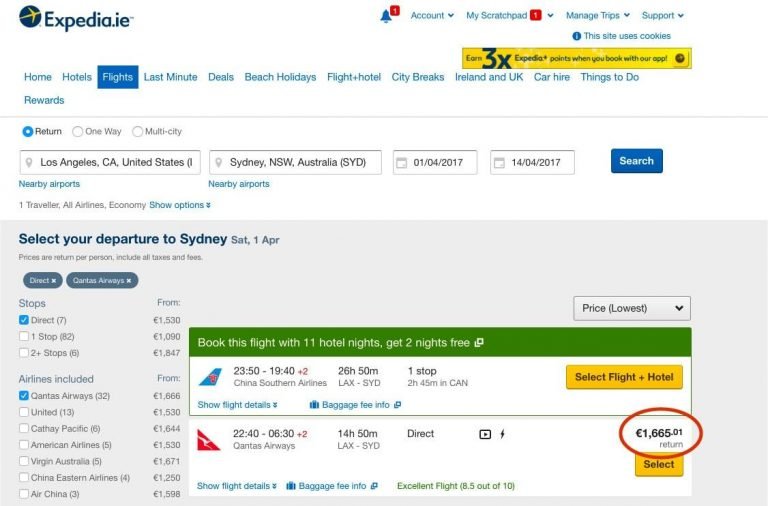Expand Show options for travellers

pos(180,205)
